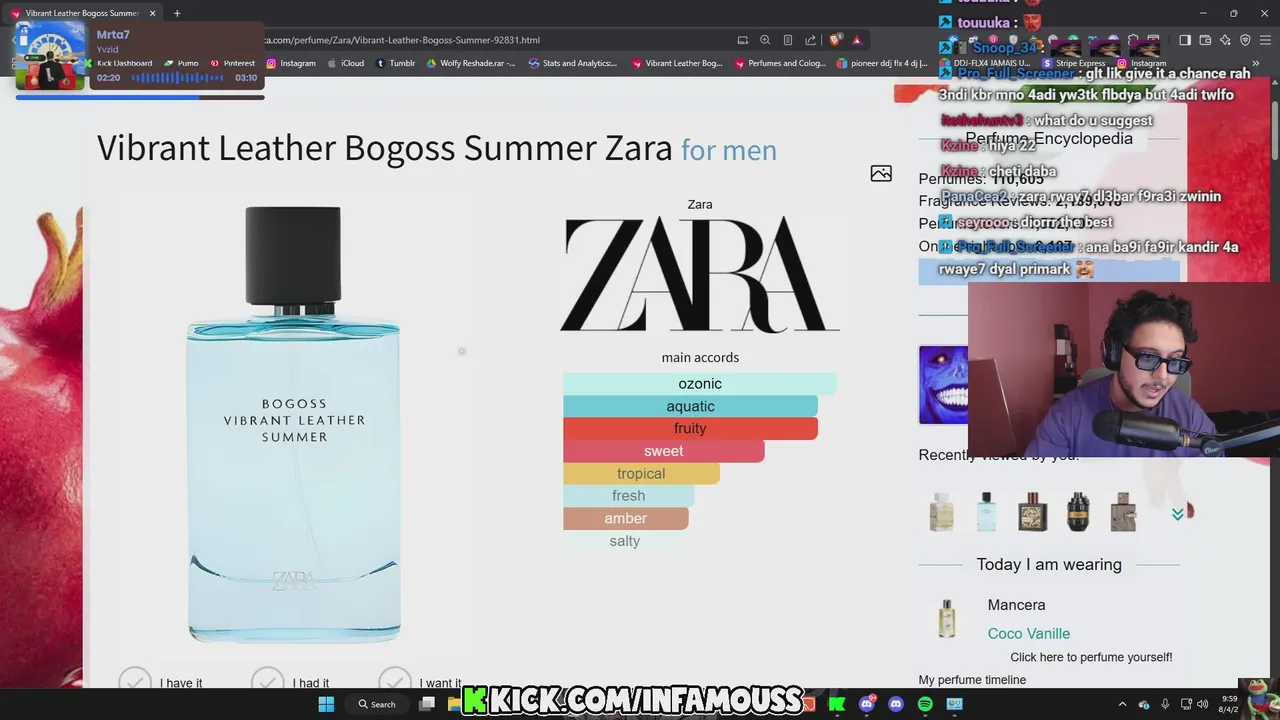Open Task View on the taskbar
Viewport: 1280px width, 720px height.
427,704
